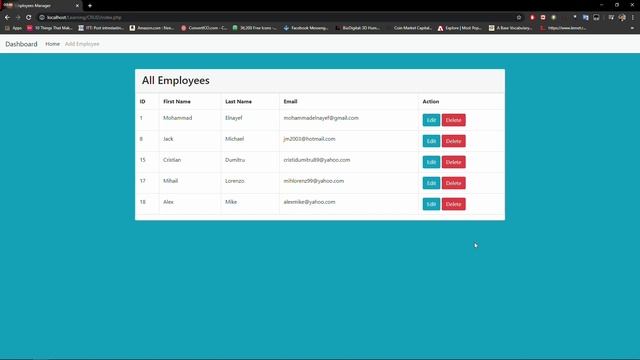Image resolution: width=640 pixels, height=360 pixels.
Task: Open Add Employee in the navbar
Action: pos(82,44)
